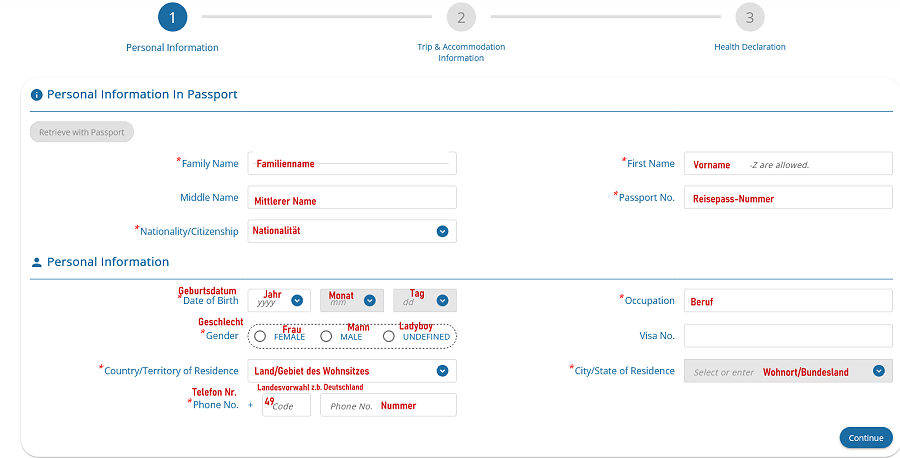
Task: Click step 2 Trip & Accommodation circle
Action: click(x=461, y=17)
